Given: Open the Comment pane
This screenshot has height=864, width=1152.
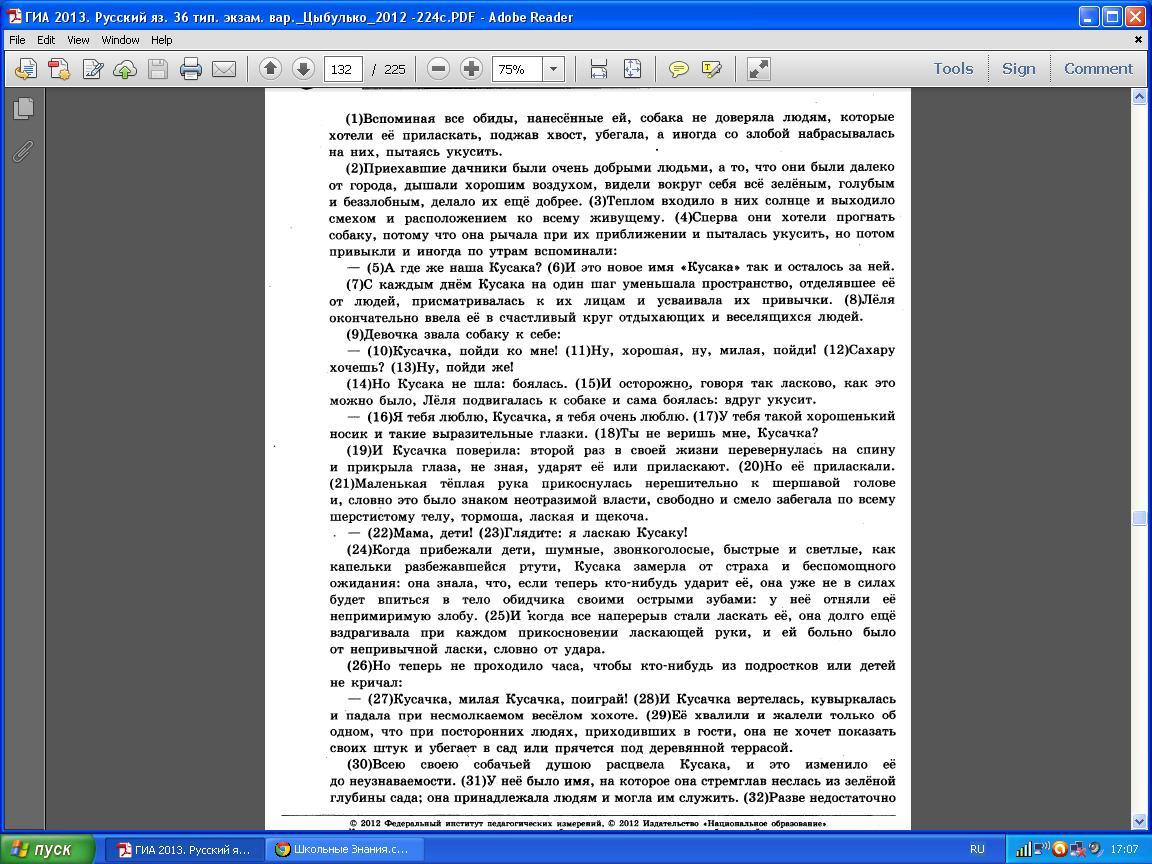Looking at the screenshot, I should click(1098, 69).
